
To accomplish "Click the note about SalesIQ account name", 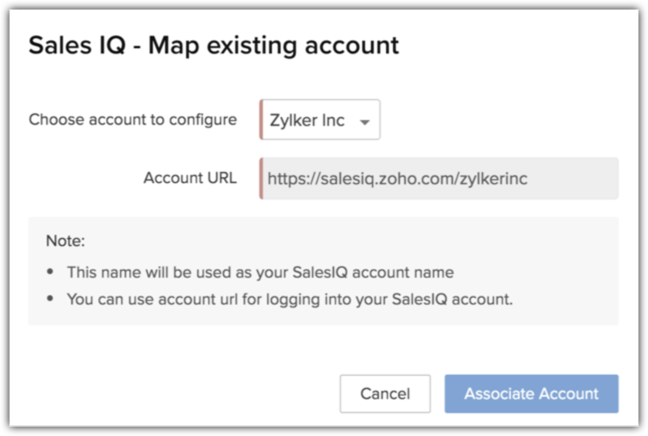I will [x=262, y=272].
